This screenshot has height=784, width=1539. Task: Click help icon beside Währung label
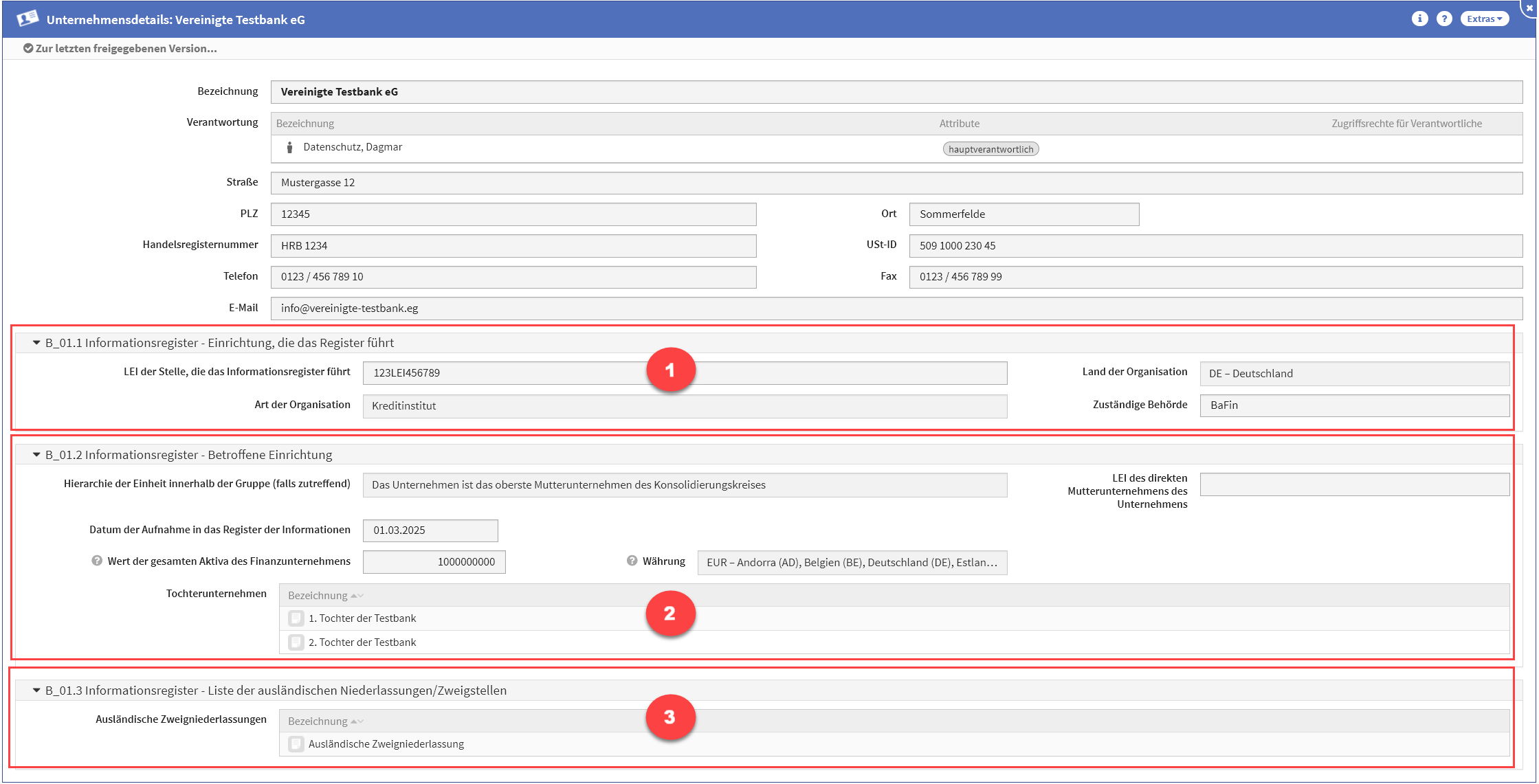(632, 561)
